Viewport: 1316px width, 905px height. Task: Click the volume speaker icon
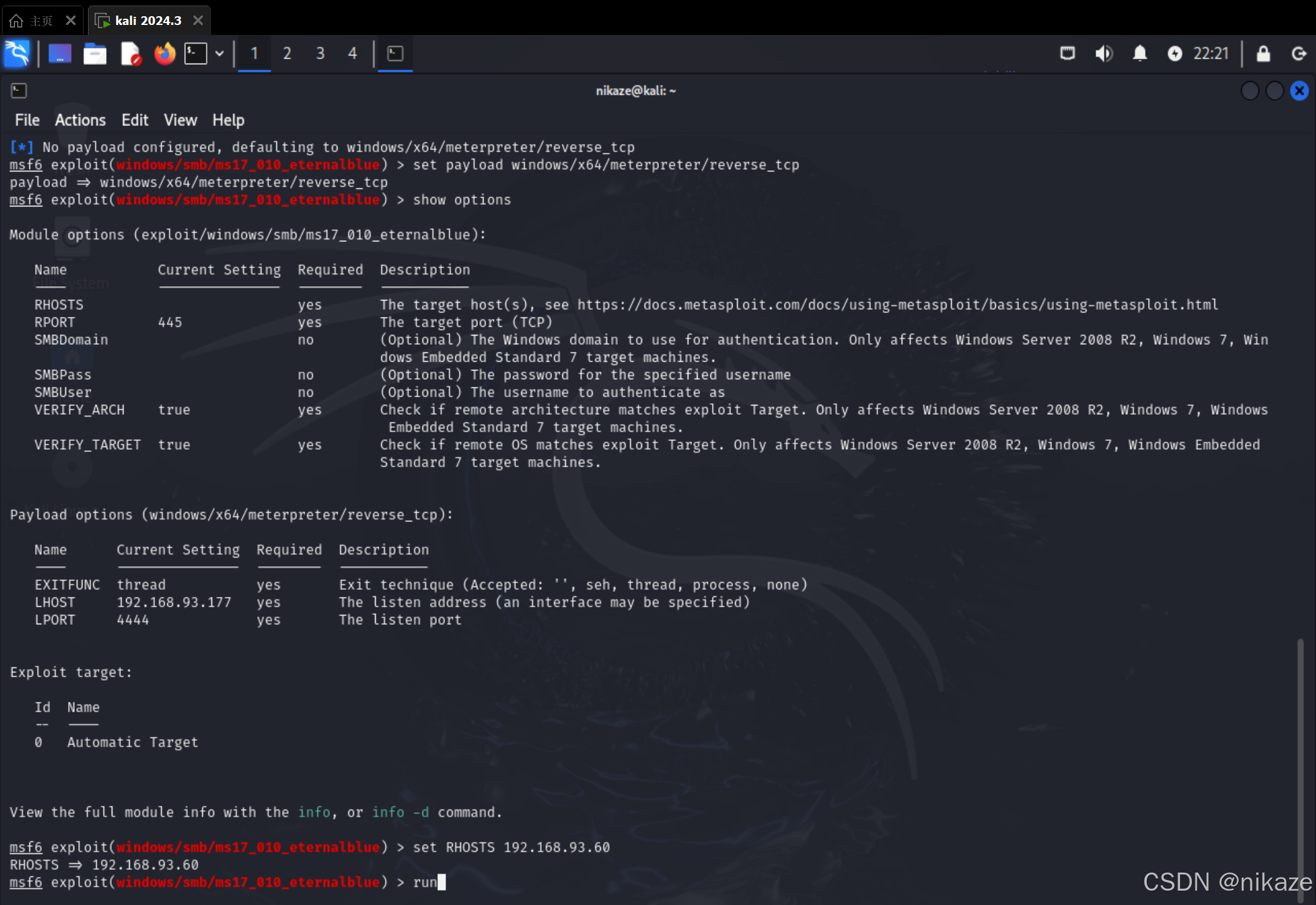[x=1103, y=54]
